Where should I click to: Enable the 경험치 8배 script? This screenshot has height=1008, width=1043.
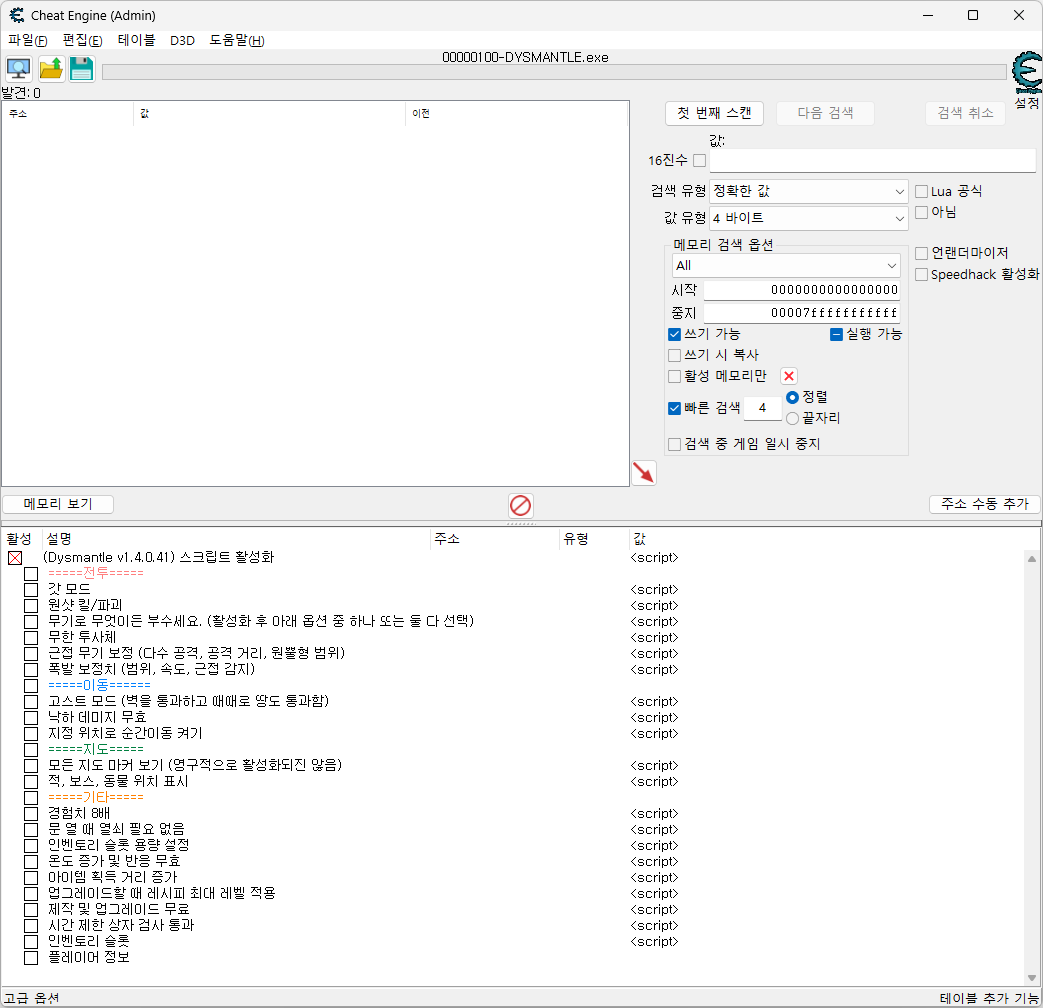click(31, 813)
